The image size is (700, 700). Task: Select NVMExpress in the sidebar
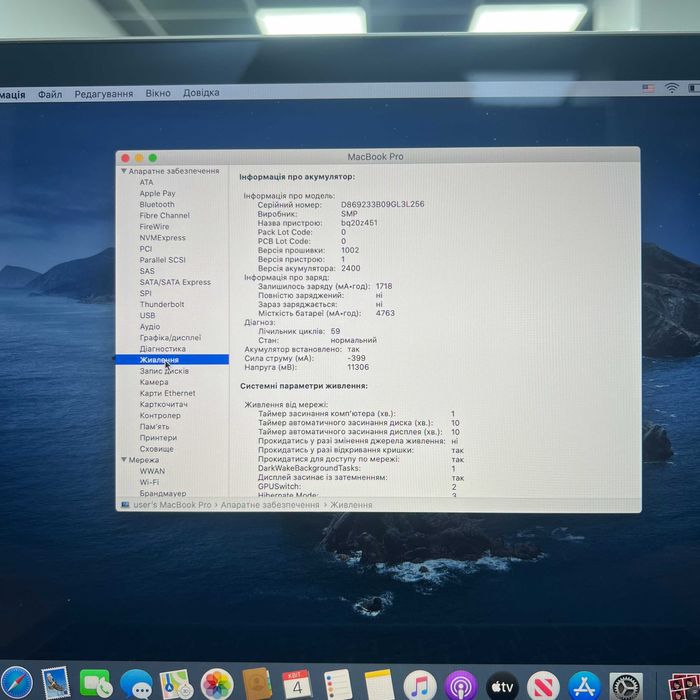pos(162,238)
